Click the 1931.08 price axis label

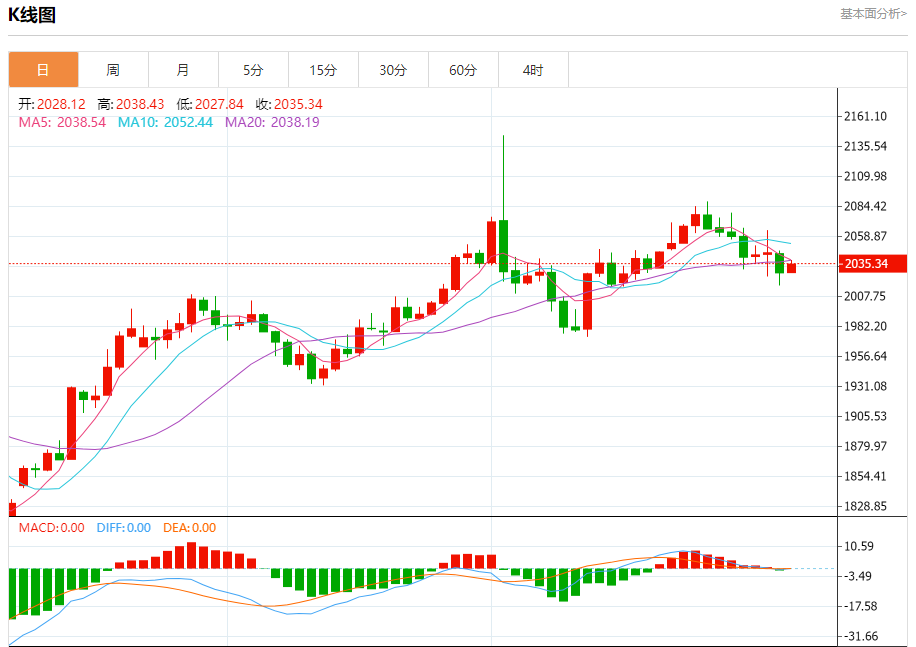click(865, 386)
